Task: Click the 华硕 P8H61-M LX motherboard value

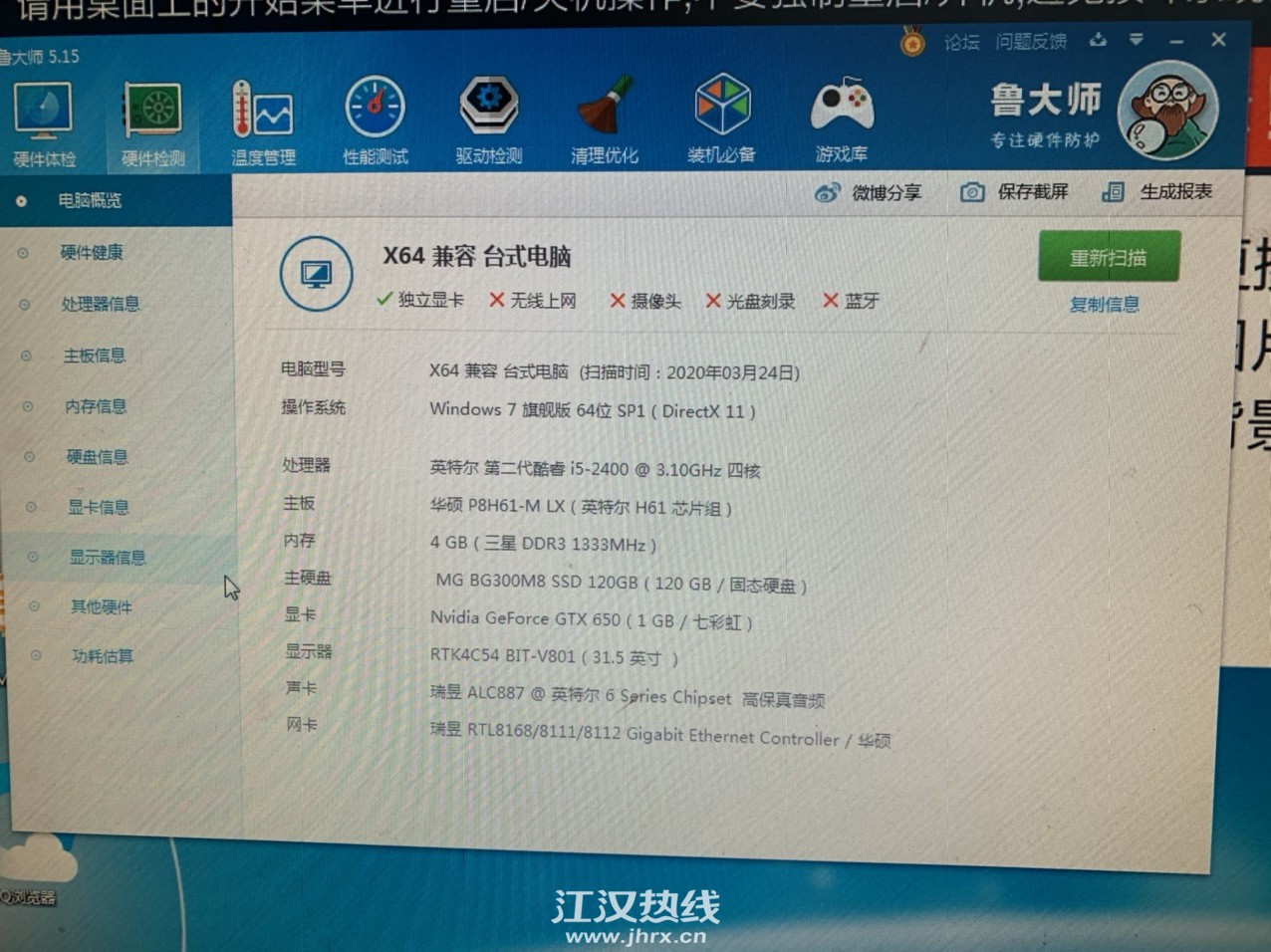Action: (x=582, y=507)
